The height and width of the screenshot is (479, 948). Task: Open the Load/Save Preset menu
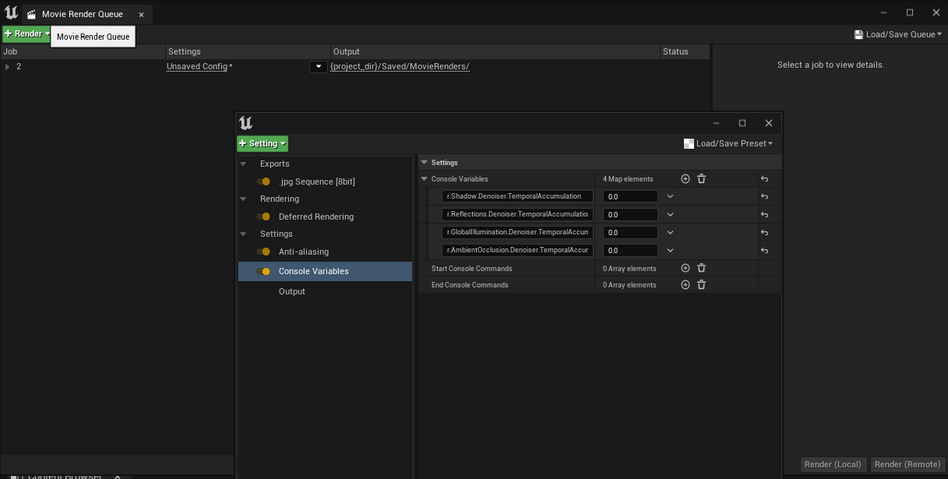coord(728,144)
